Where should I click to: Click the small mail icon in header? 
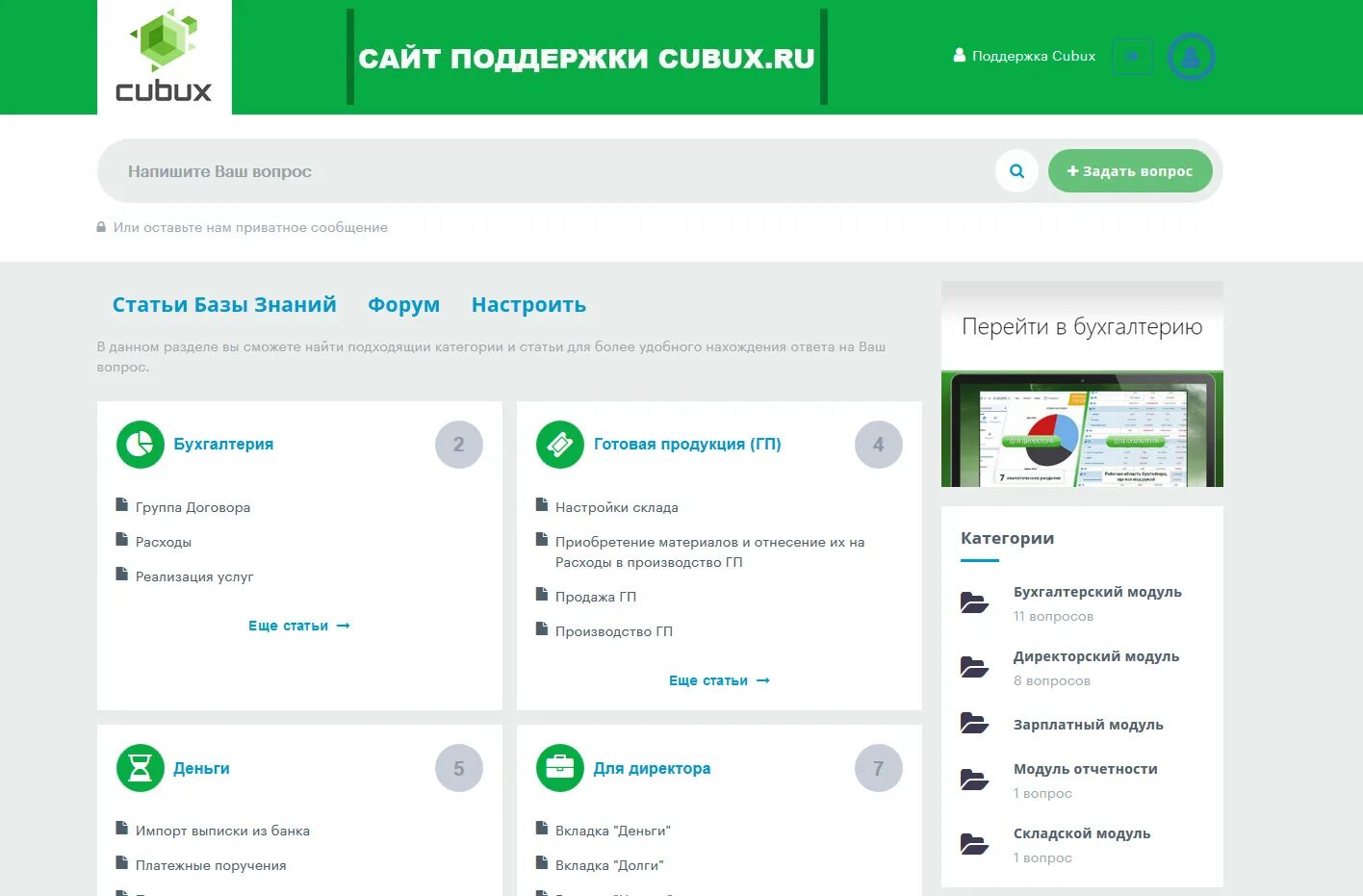click(1133, 57)
